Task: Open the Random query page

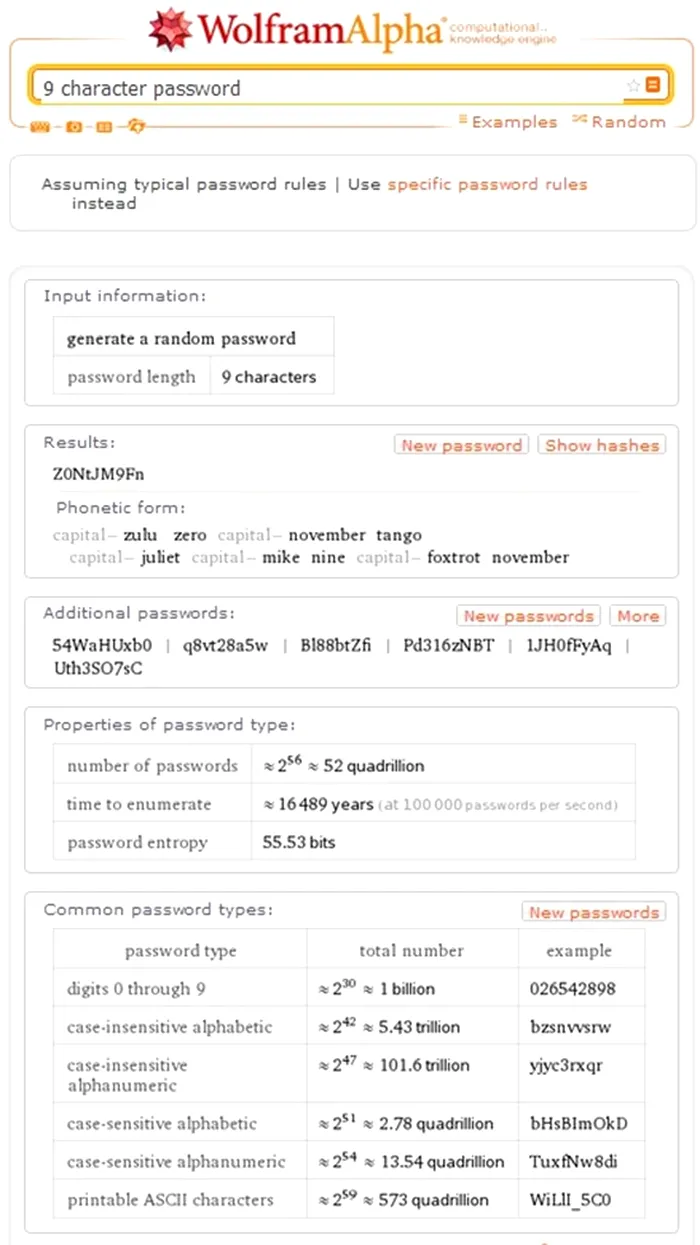Action: [x=630, y=121]
